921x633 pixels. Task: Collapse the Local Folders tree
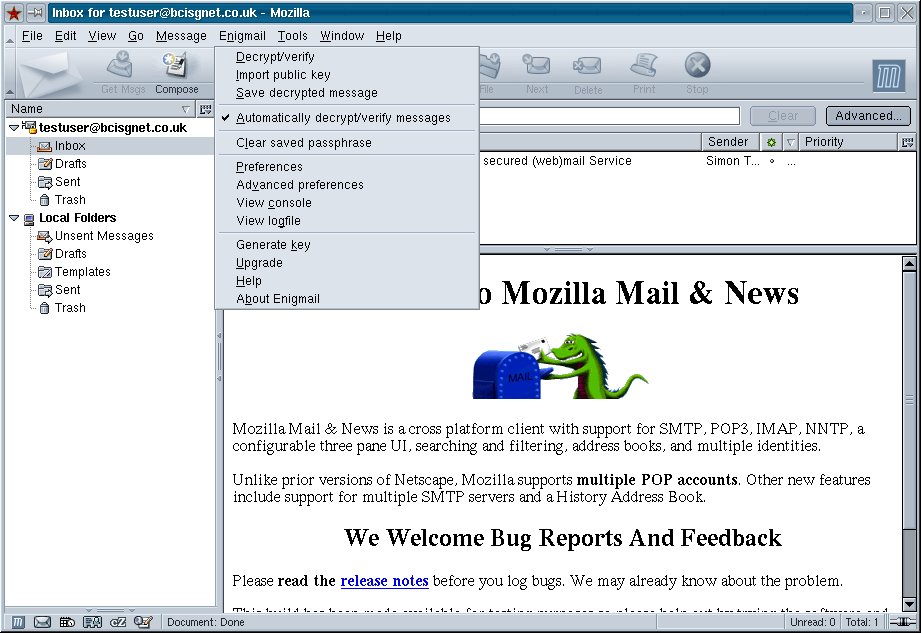[14, 218]
